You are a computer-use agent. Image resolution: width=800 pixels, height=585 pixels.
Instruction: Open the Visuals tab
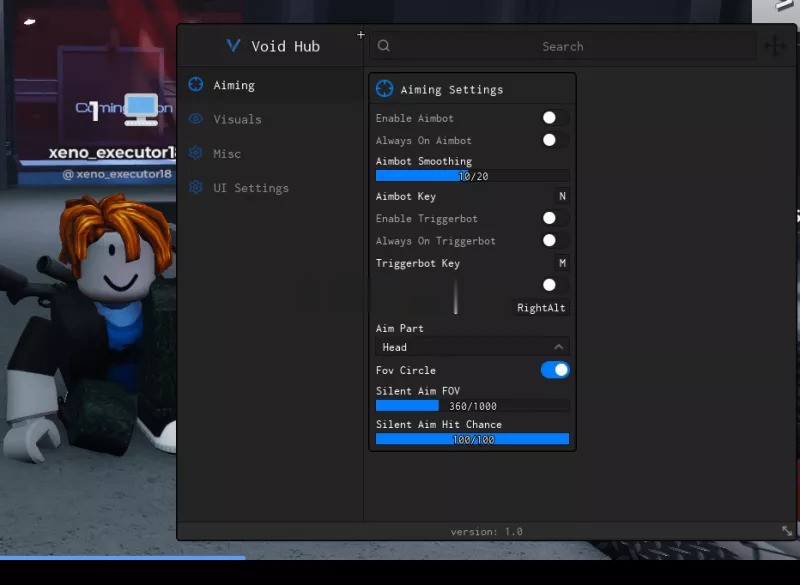237,119
